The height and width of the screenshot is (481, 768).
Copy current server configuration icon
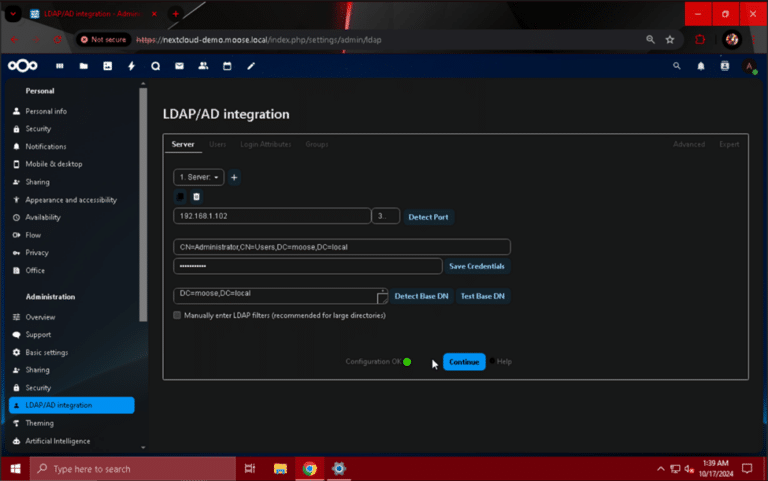pos(180,196)
